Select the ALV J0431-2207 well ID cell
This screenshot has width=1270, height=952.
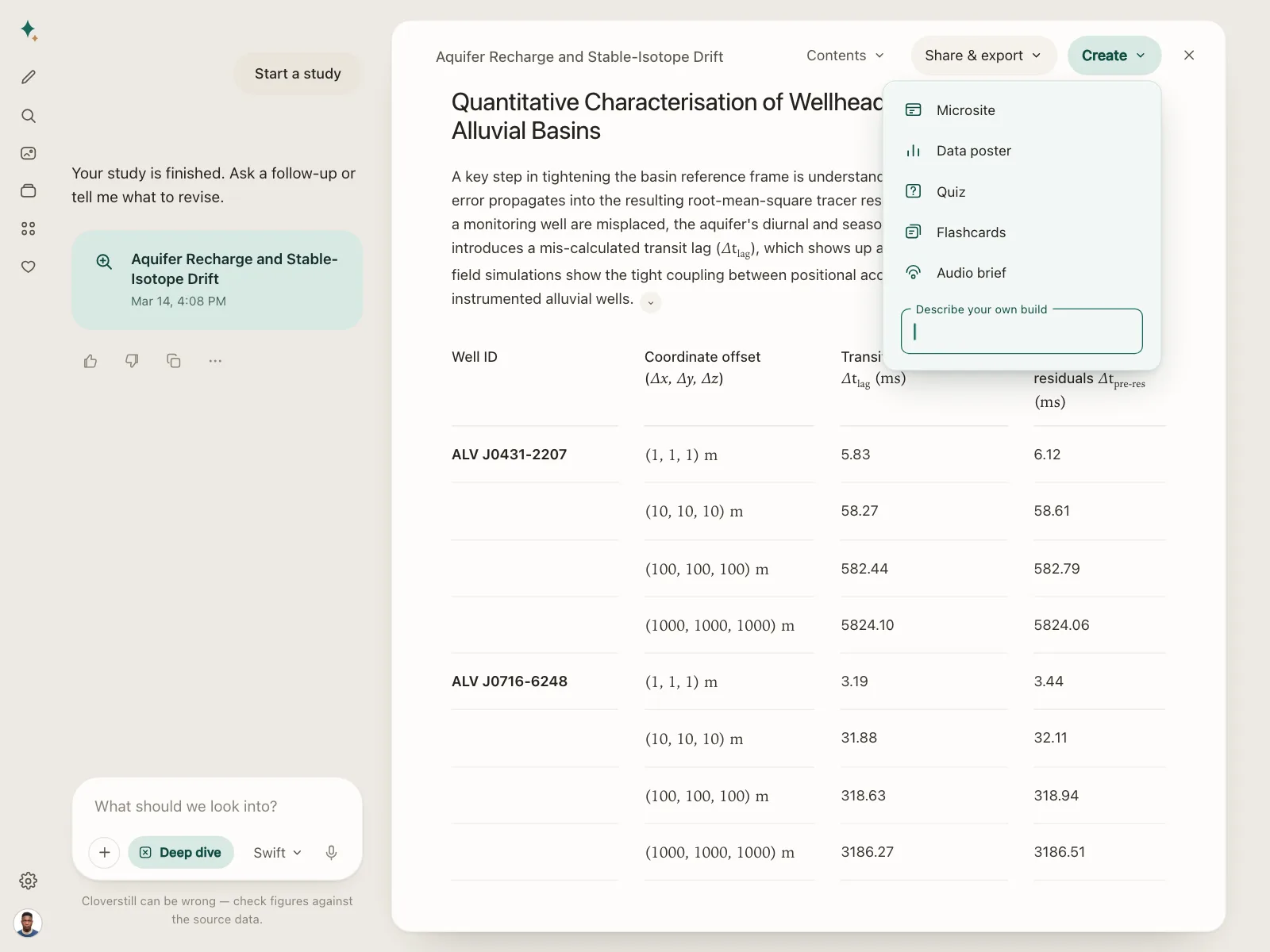click(x=510, y=455)
